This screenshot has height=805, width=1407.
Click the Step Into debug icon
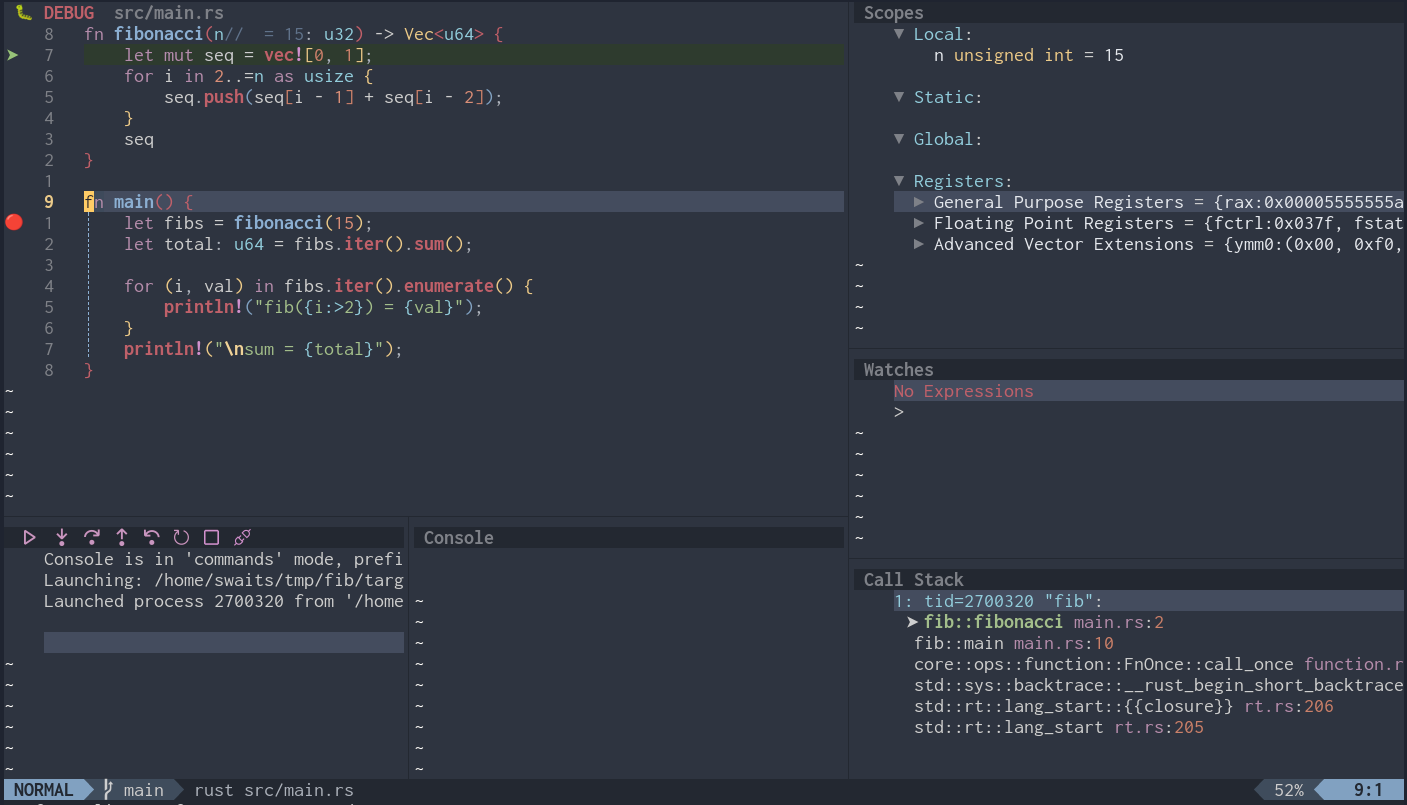click(62, 538)
